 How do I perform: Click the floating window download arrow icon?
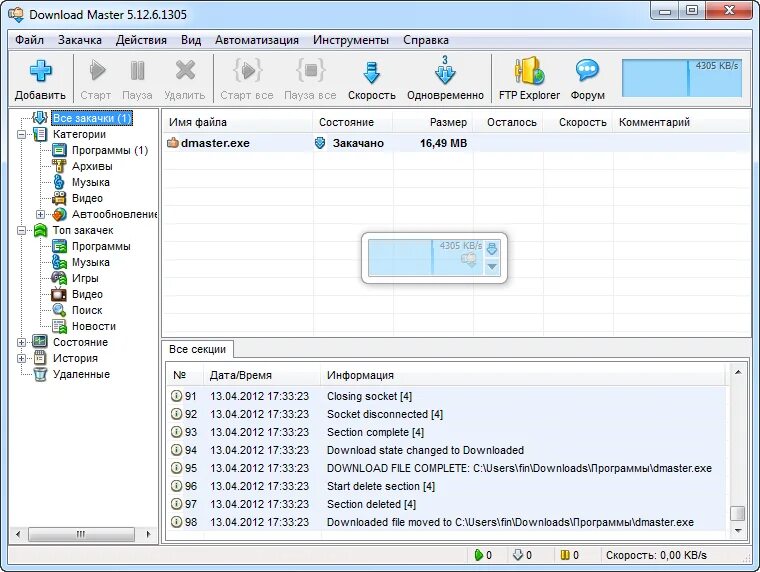pos(491,249)
